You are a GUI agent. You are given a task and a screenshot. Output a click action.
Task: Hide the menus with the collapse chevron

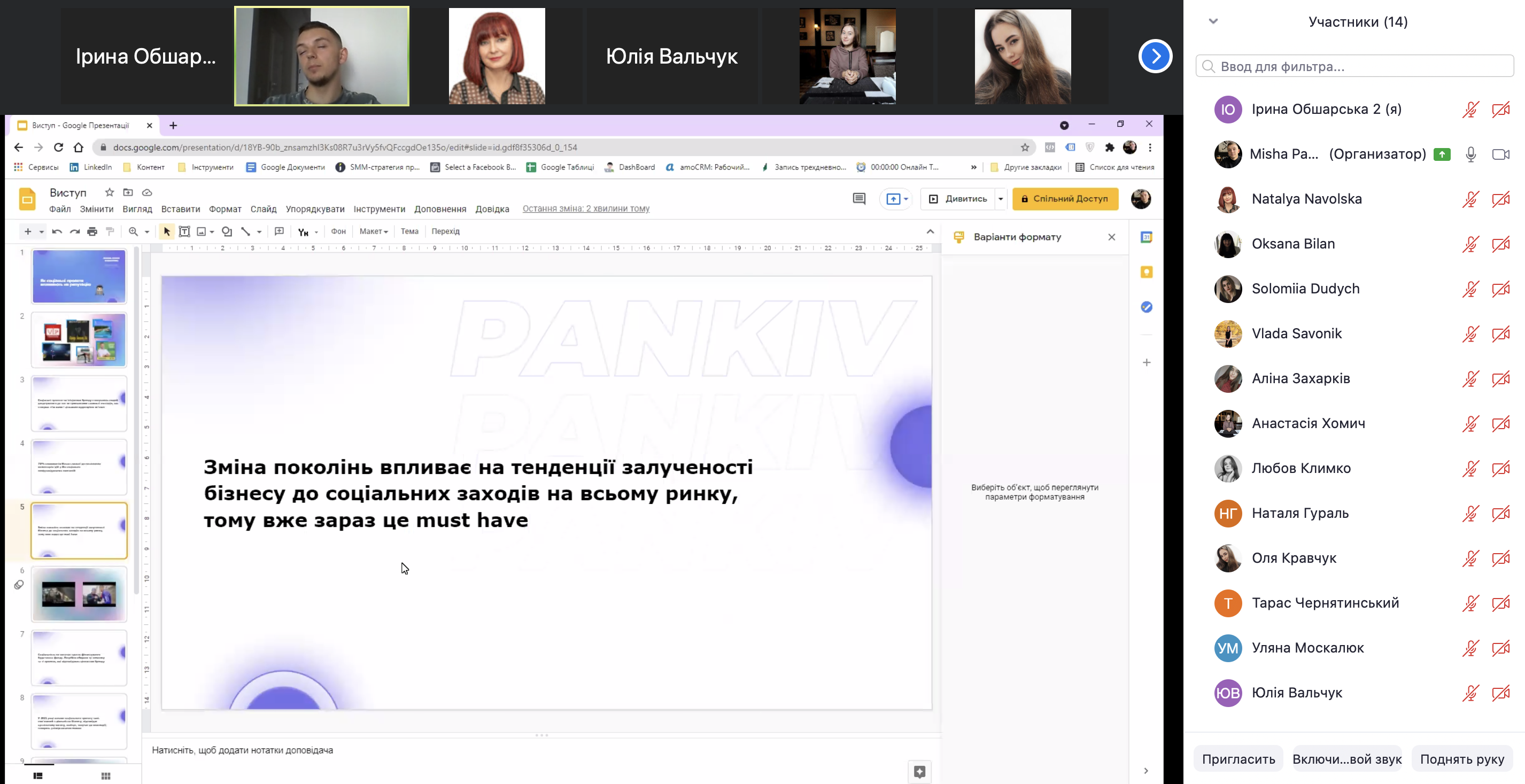click(x=930, y=231)
